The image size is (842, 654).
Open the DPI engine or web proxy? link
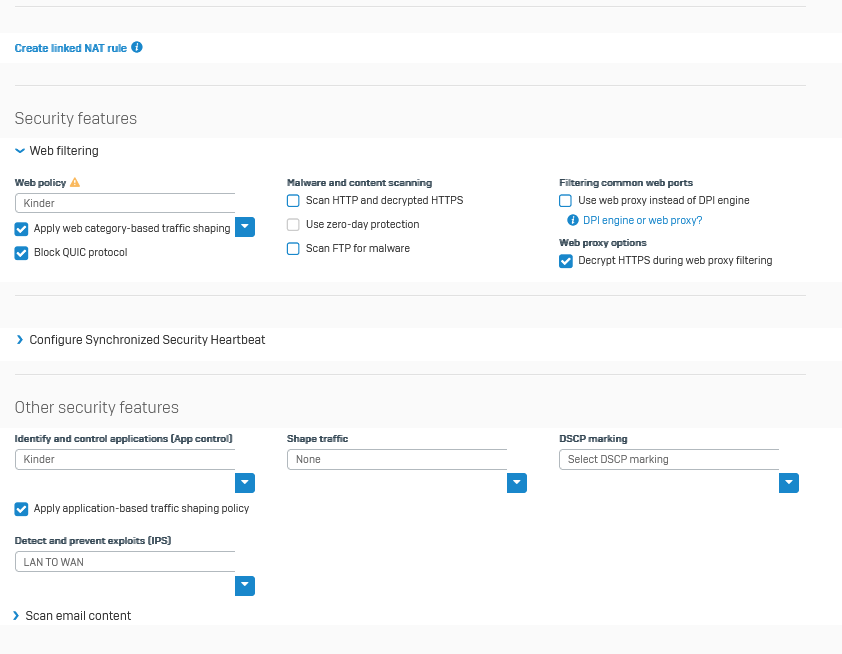(x=642, y=220)
